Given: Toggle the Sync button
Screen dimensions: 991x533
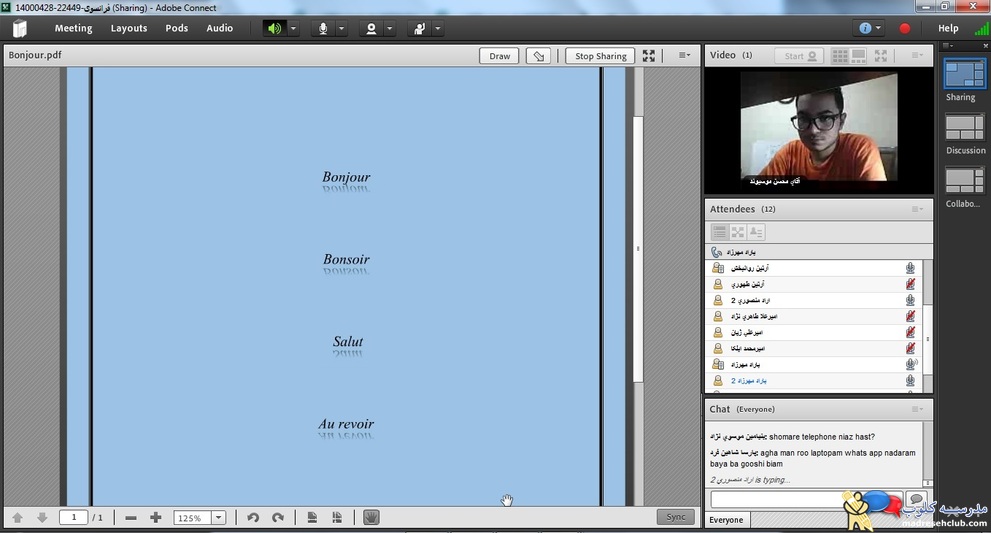Looking at the screenshot, I should click(676, 517).
